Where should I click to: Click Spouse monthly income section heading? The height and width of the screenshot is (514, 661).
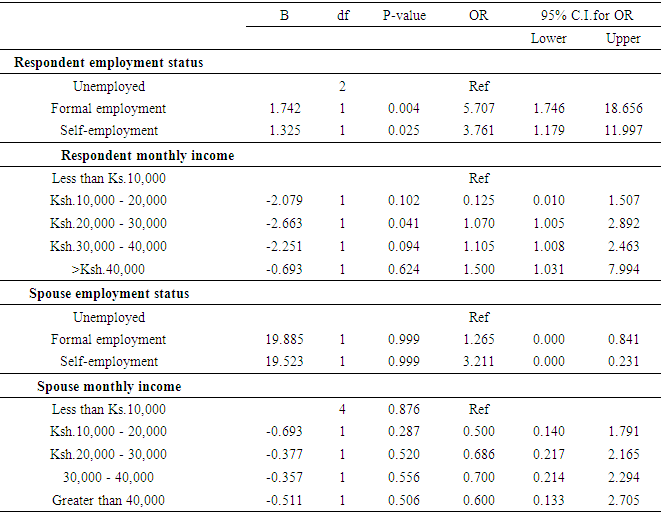coord(109,386)
